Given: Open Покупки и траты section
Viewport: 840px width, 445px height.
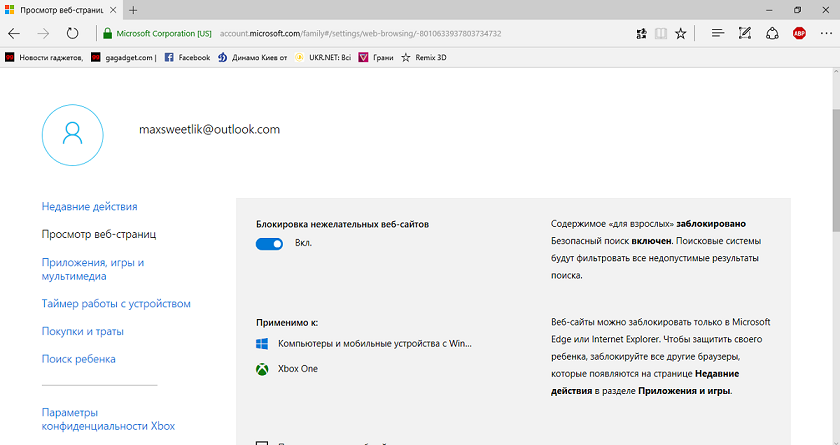Looking at the screenshot, I should [x=82, y=331].
